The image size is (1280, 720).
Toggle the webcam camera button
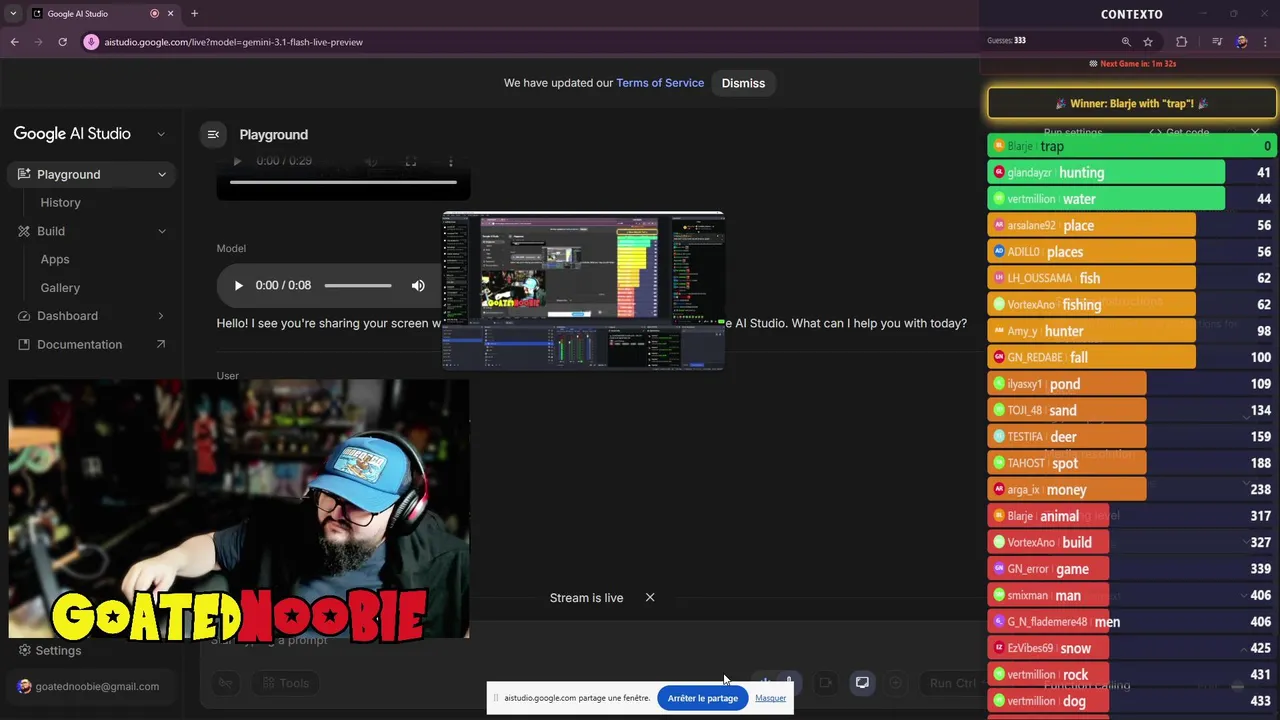825,683
